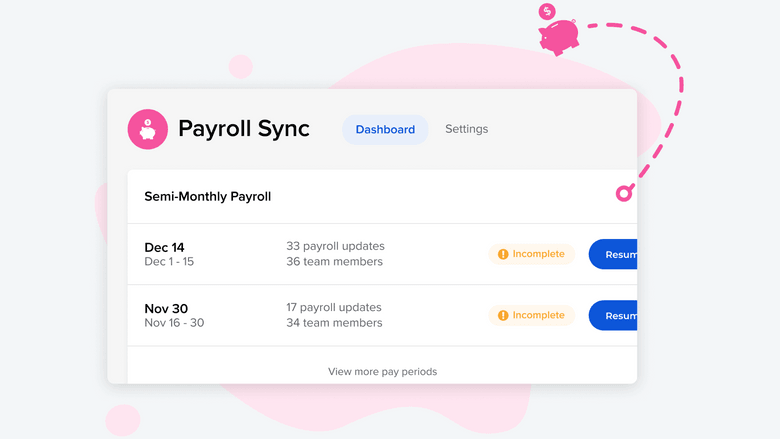780x439 pixels.
Task: Click the Payroll Sync piggy bank logo
Action: pos(147,129)
